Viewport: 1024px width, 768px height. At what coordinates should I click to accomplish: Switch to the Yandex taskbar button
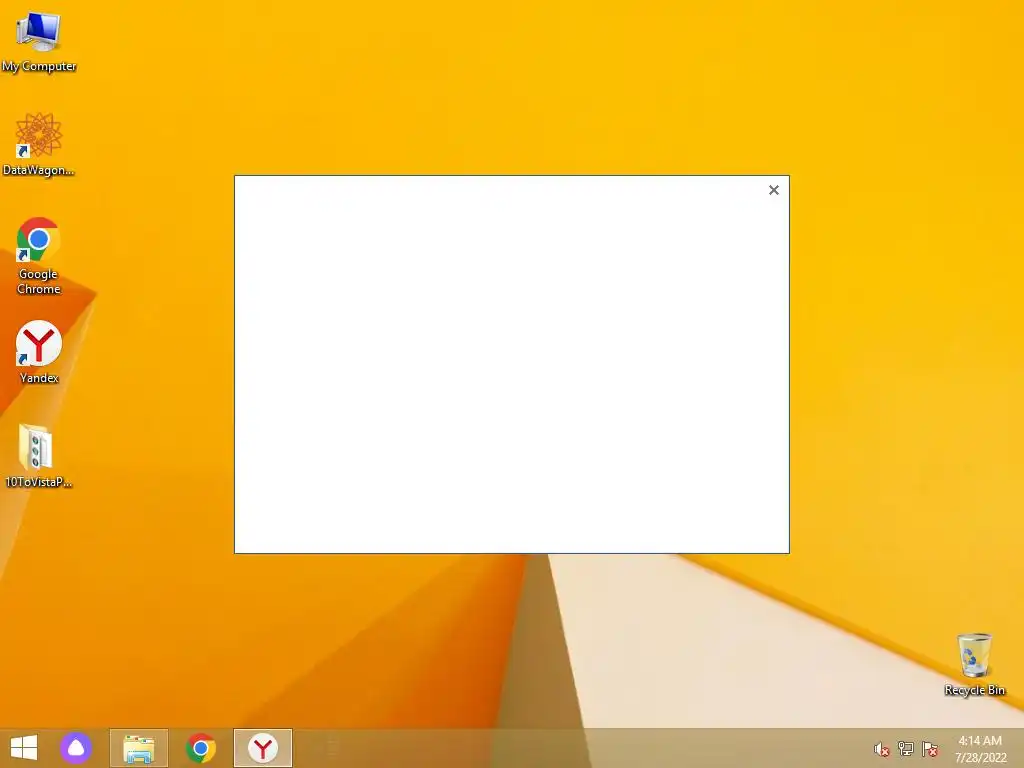(263, 748)
